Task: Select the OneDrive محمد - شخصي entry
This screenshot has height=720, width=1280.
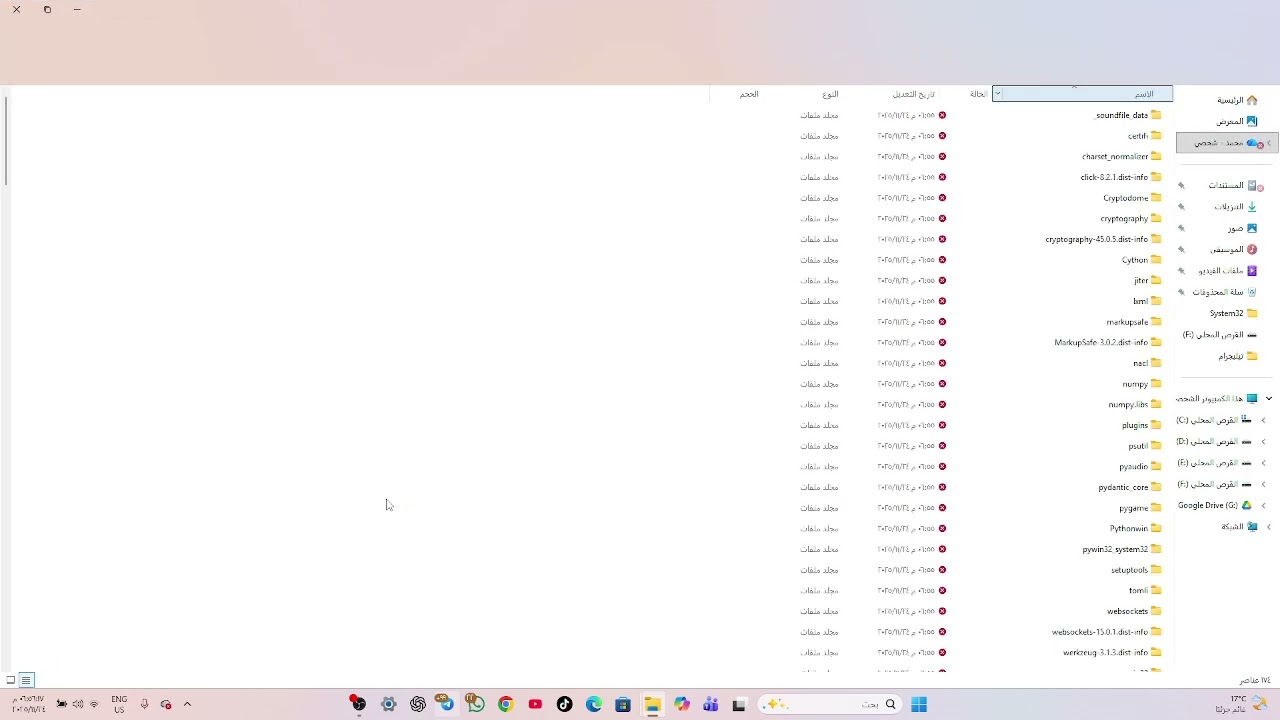Action: click(x=1227, y=143)
